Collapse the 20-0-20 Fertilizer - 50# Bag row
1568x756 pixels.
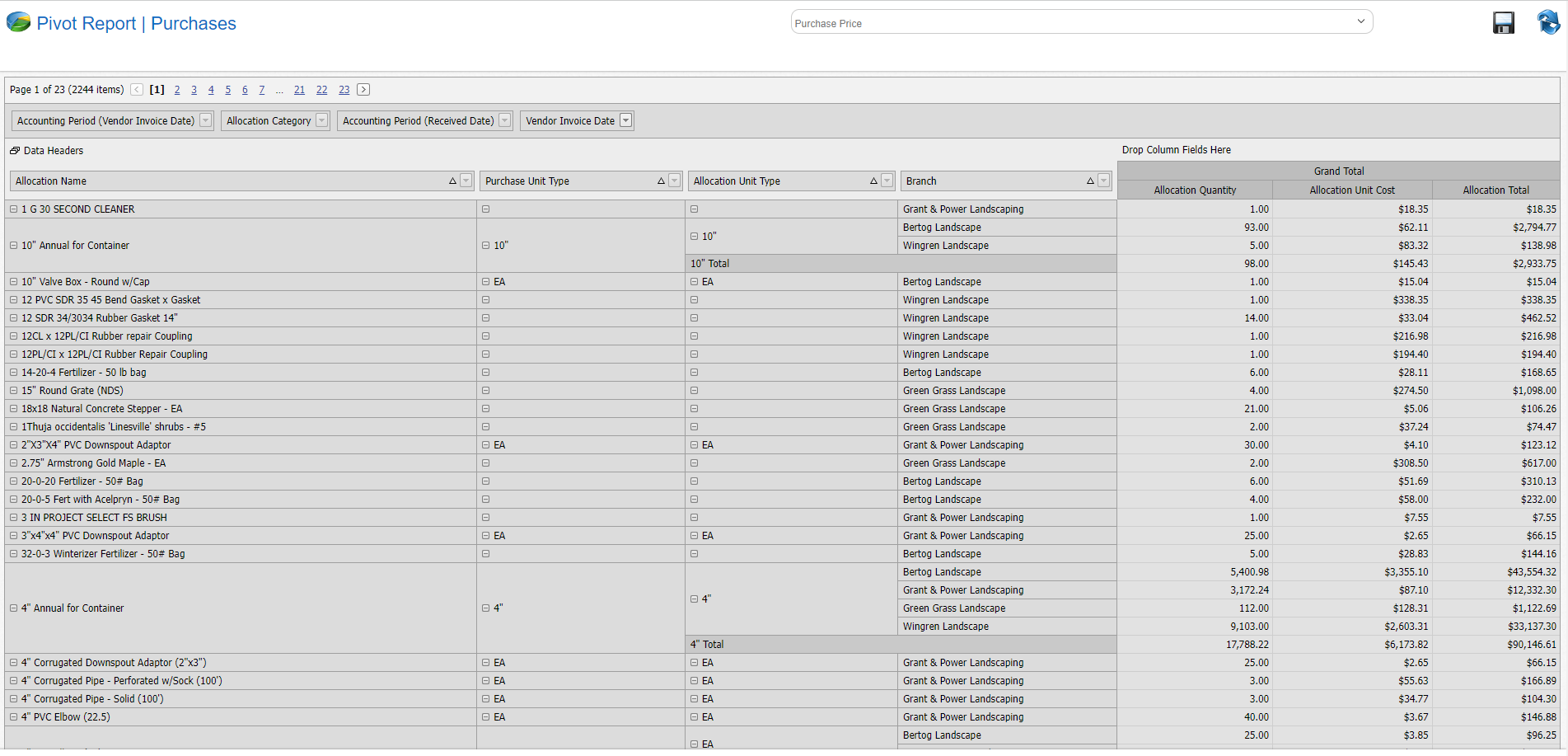[x=13, y=481]
